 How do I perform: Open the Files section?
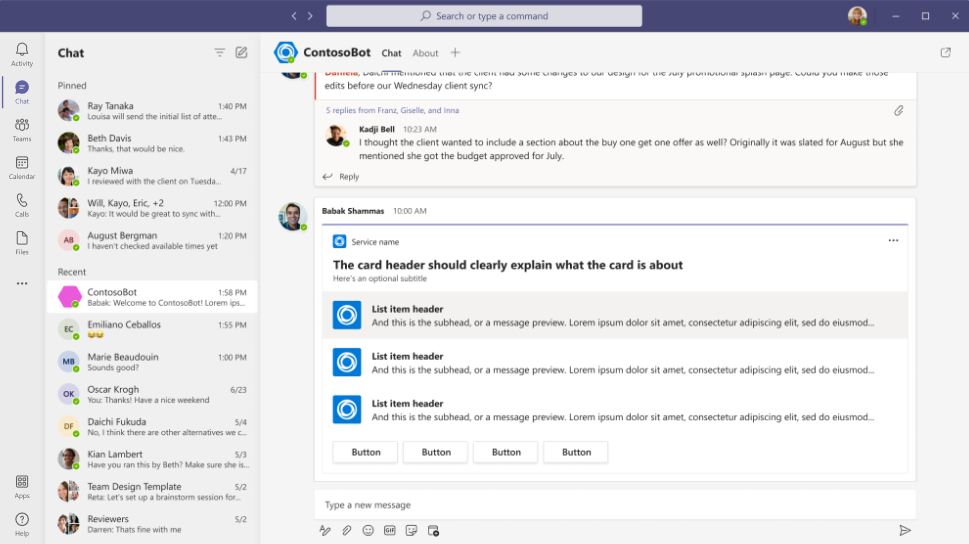[22, 243]
